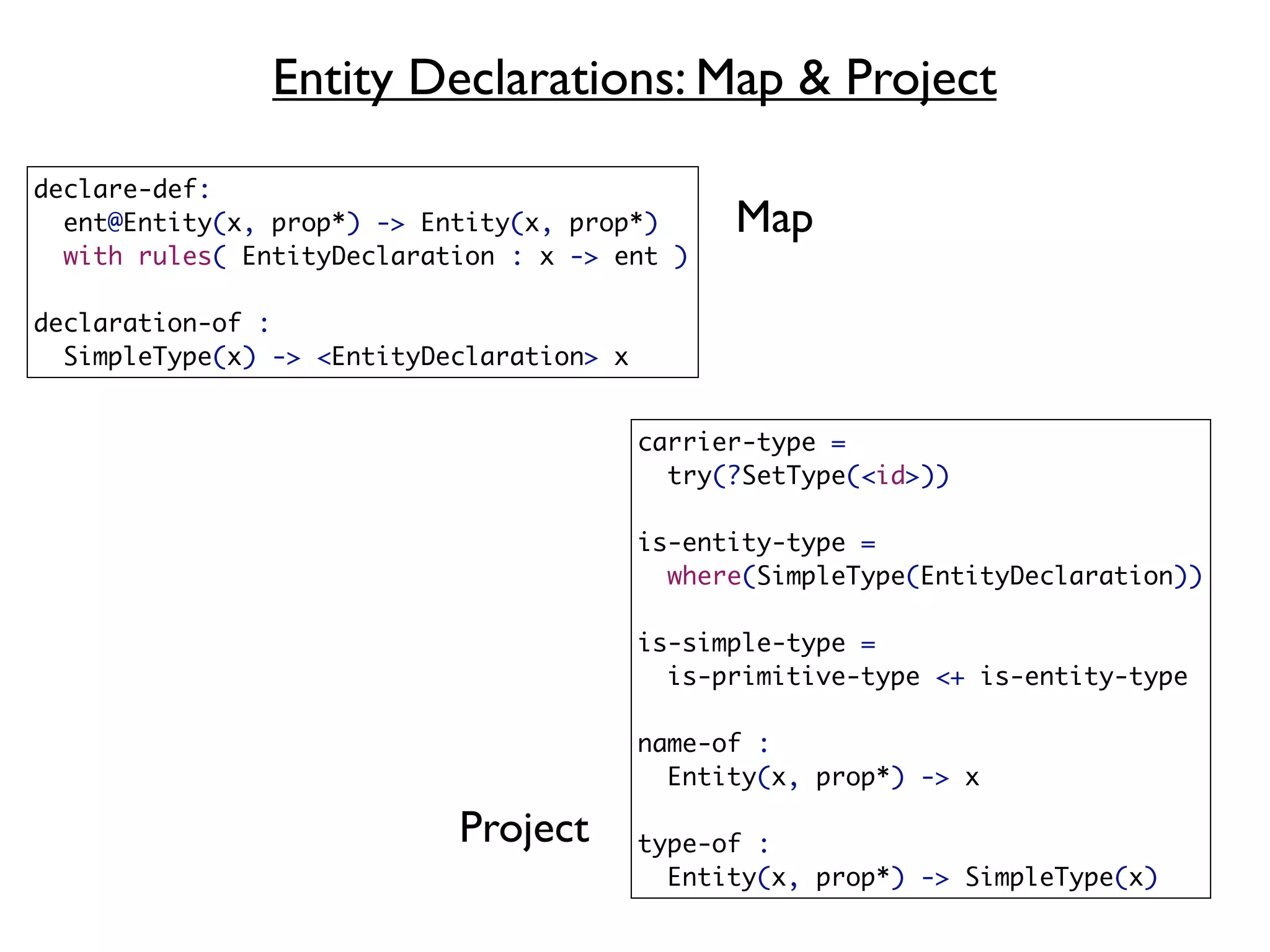
Task: Select the 'Map' label beside the first code box
Action: coord(775,219)
